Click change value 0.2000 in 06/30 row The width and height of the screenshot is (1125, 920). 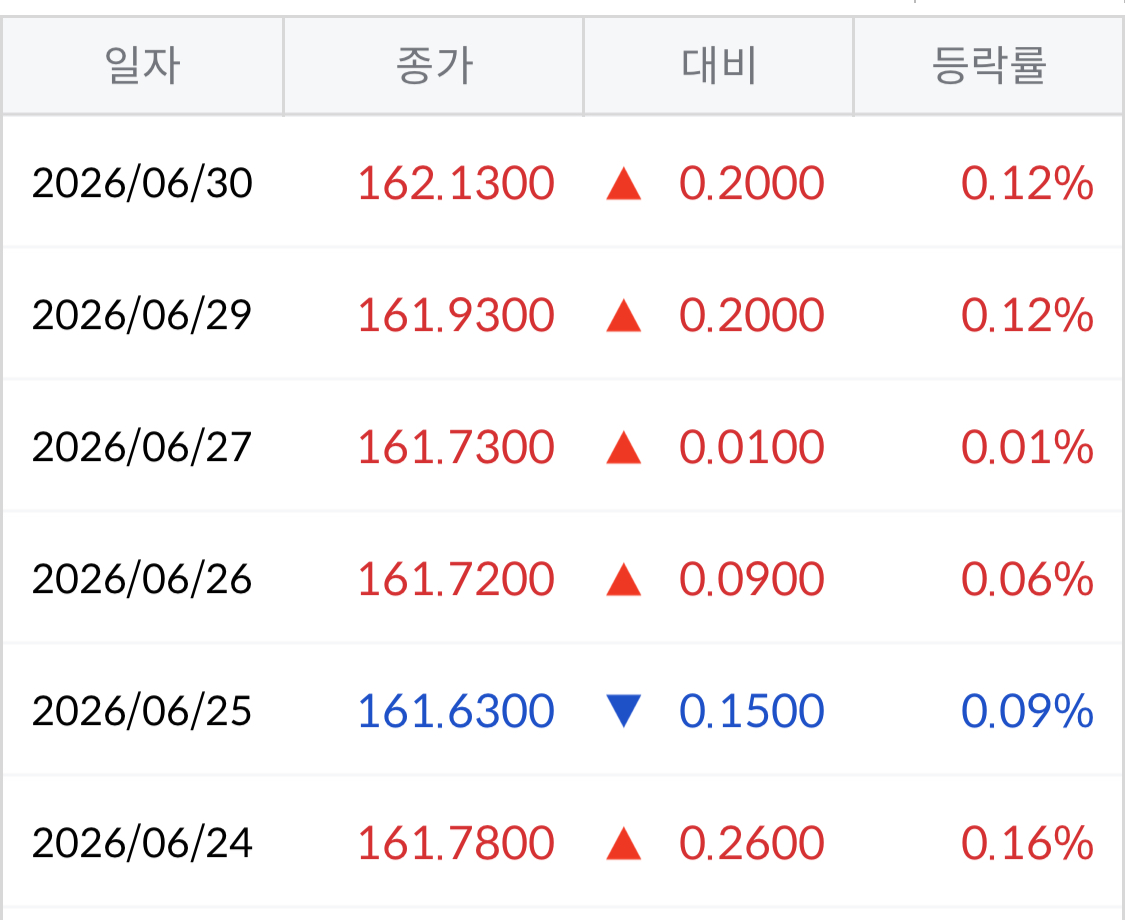tap(752, 183)
